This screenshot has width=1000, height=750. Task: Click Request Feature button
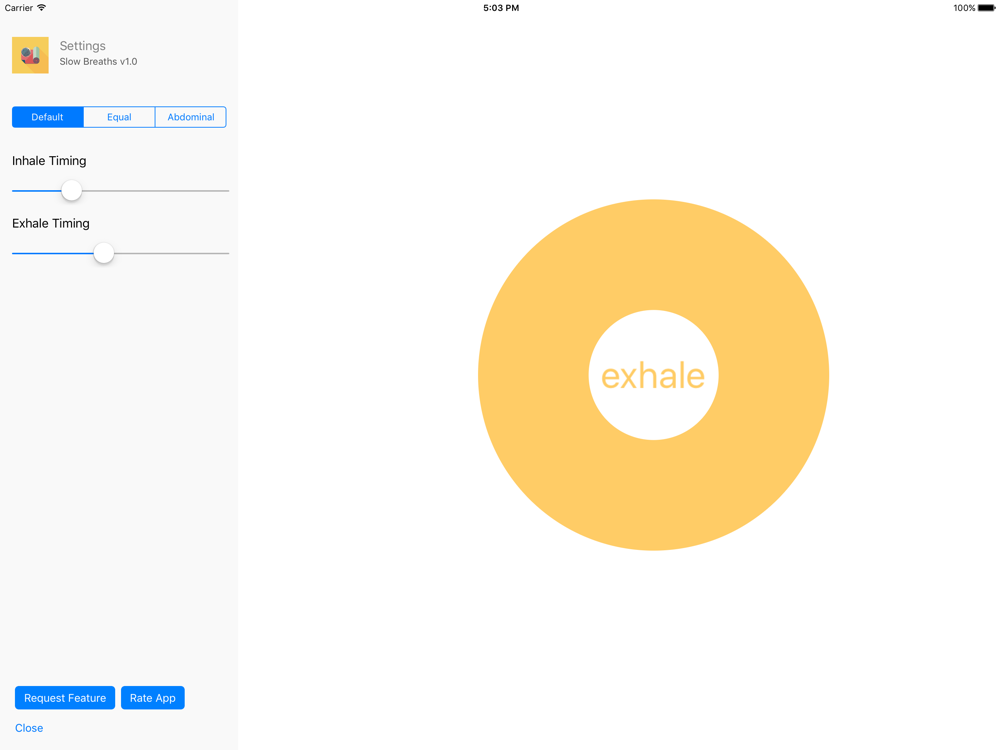pos(65,698)
